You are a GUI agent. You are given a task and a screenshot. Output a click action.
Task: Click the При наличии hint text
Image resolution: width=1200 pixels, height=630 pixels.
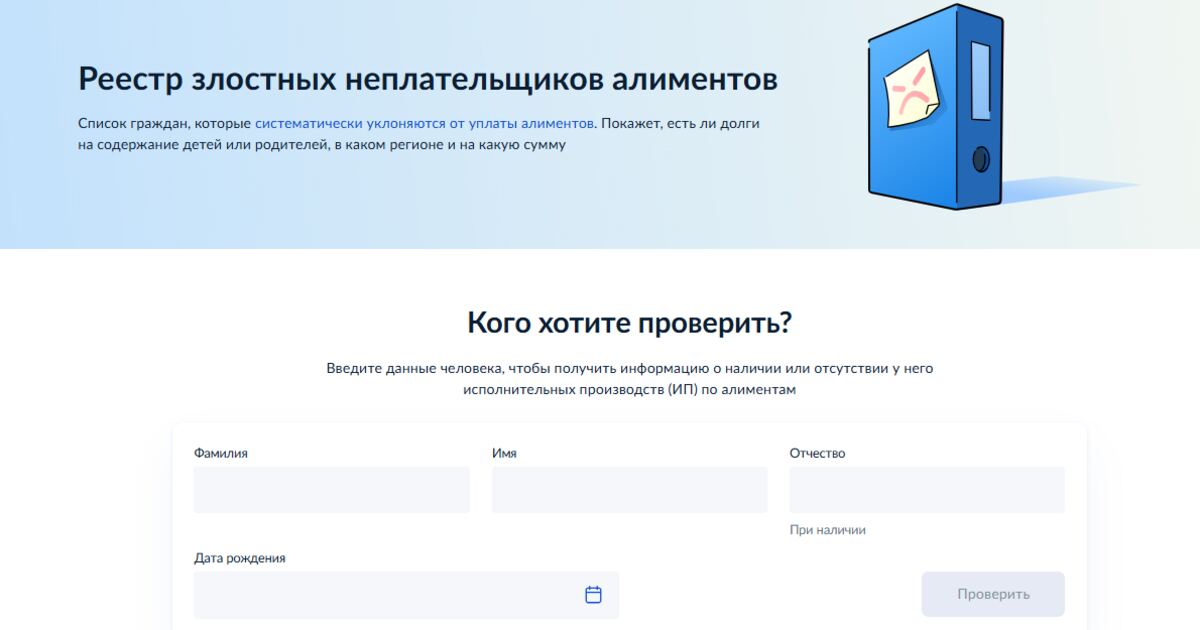[827, 530]
